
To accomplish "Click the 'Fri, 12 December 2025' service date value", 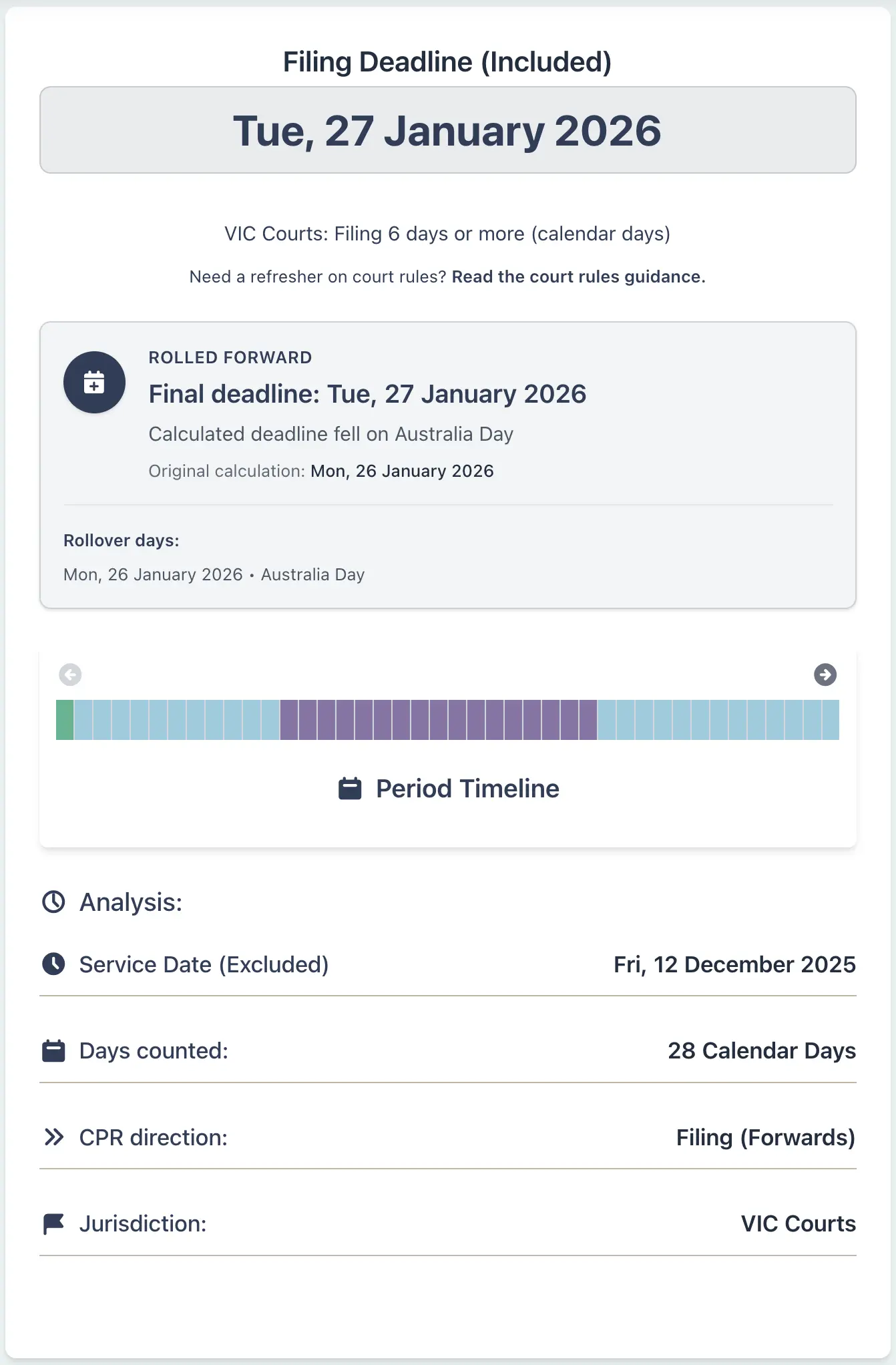I will point(734,964).
